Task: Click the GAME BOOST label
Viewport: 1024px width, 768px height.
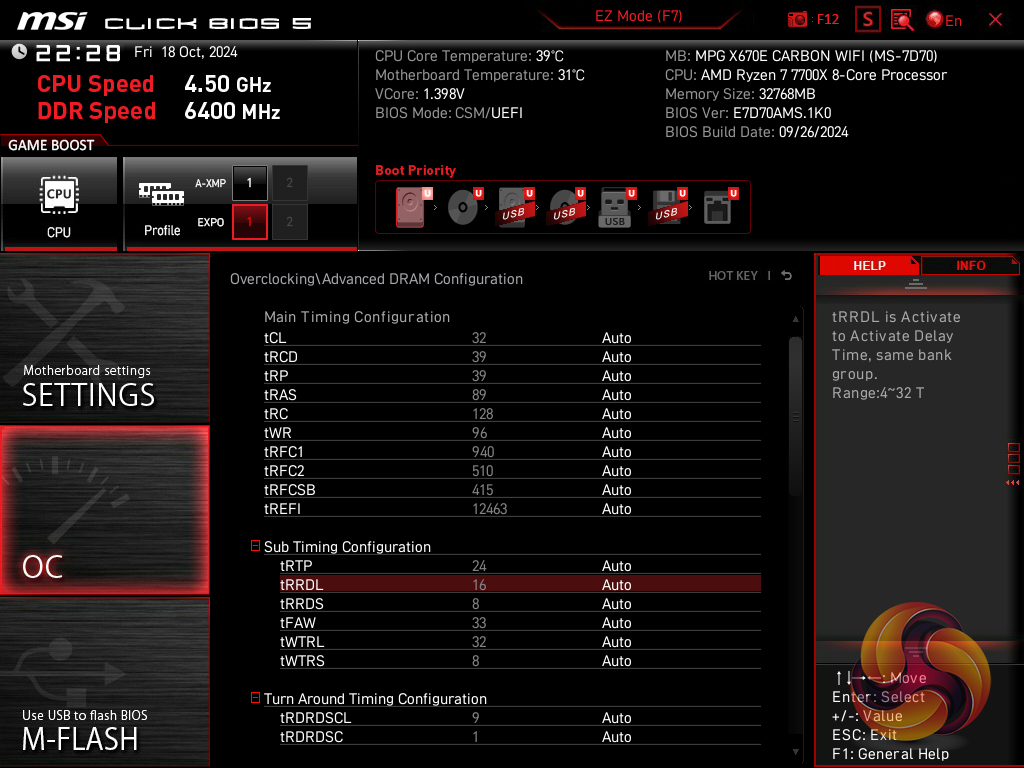Action: [51, 145]
